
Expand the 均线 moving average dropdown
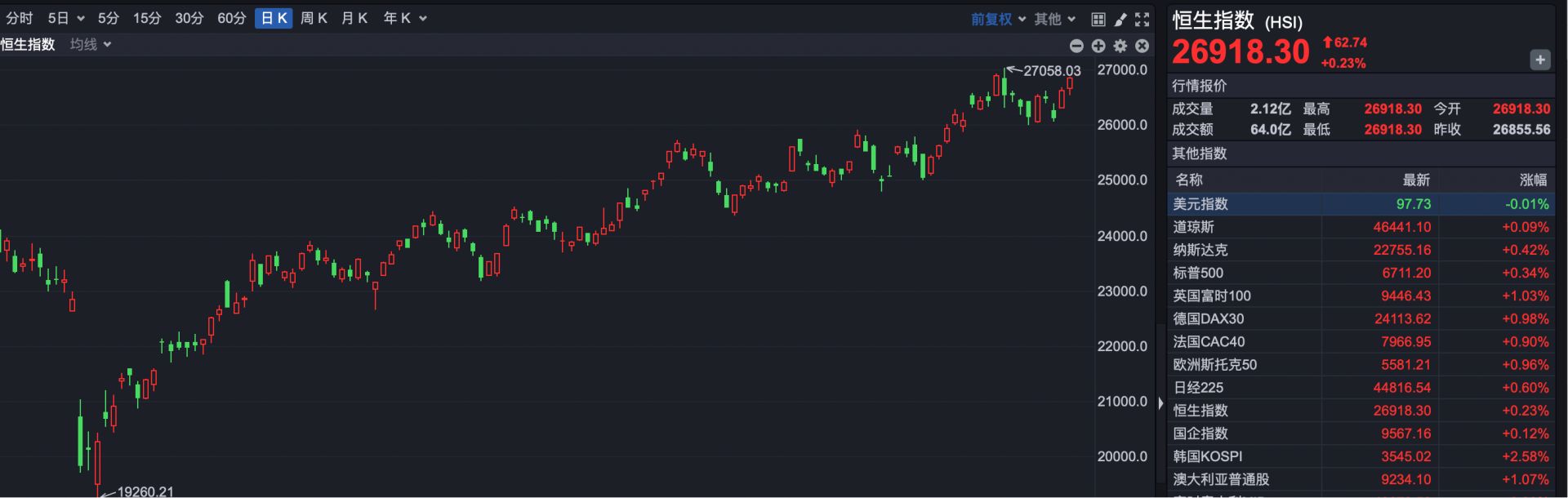(90, 44)
